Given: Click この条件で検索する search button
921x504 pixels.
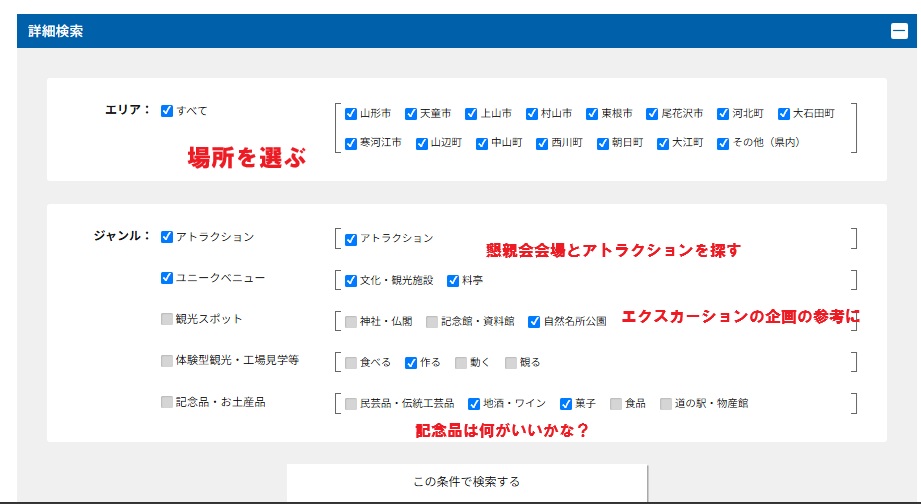Looking at the screenshot, I should 467,482.
